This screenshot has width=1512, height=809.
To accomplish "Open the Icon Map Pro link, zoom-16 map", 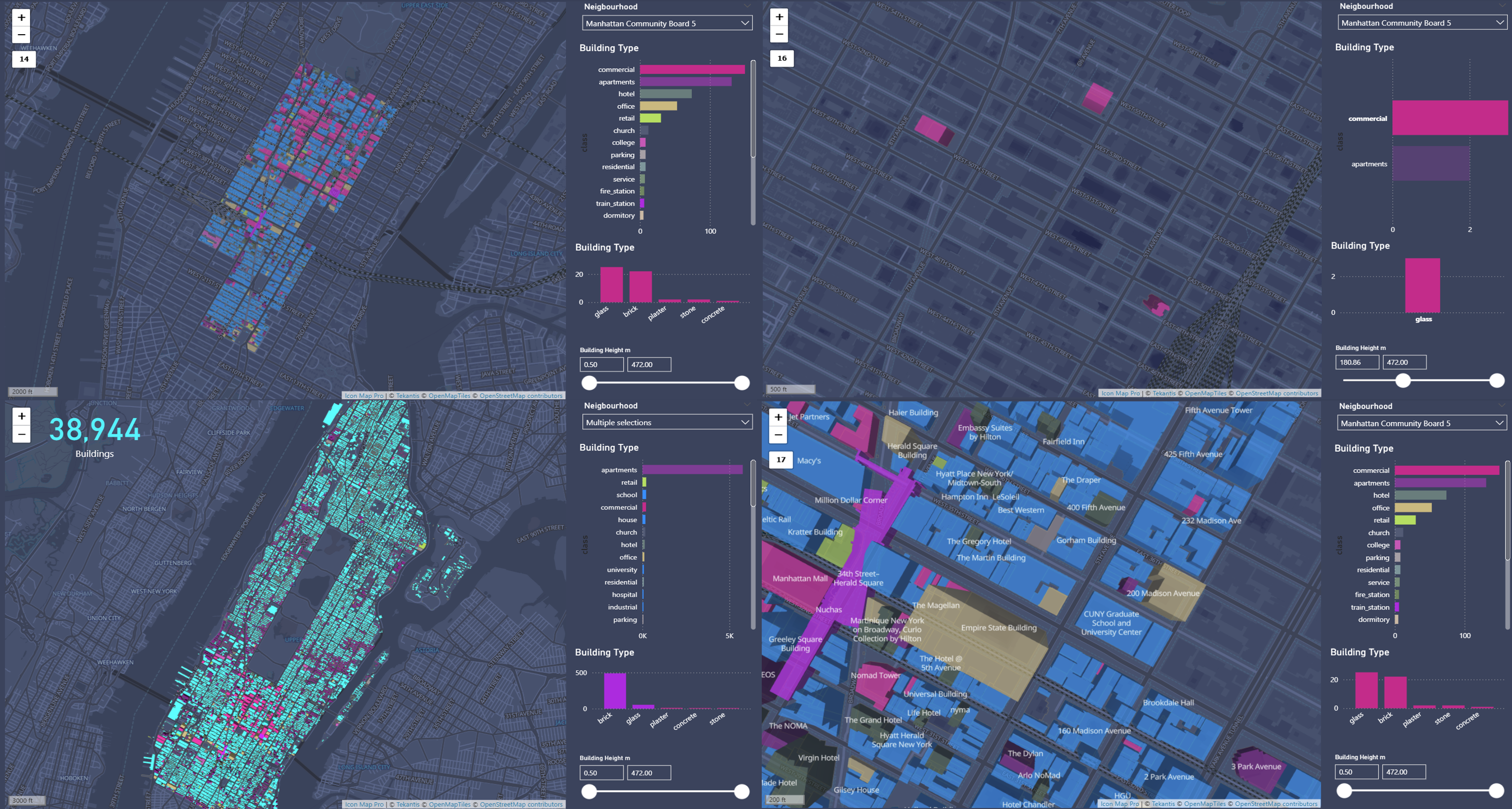I will pyautogui.click(x=1120, y=394).
